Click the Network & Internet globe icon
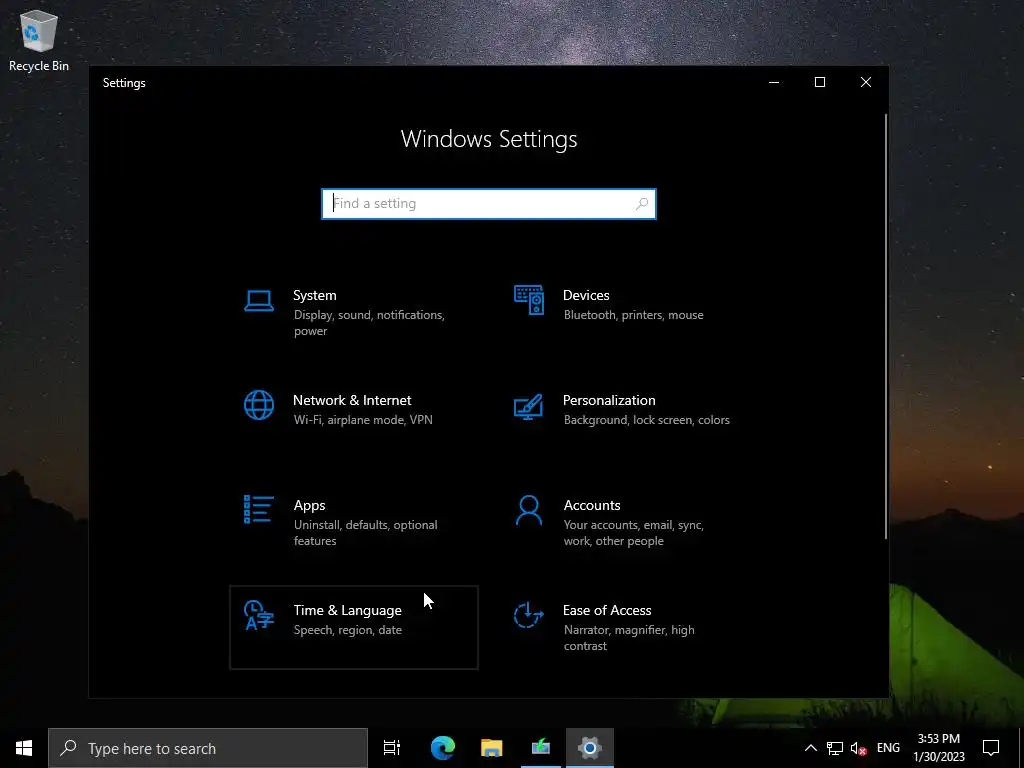The image size is (1024, 768). (x=259, y=406)
